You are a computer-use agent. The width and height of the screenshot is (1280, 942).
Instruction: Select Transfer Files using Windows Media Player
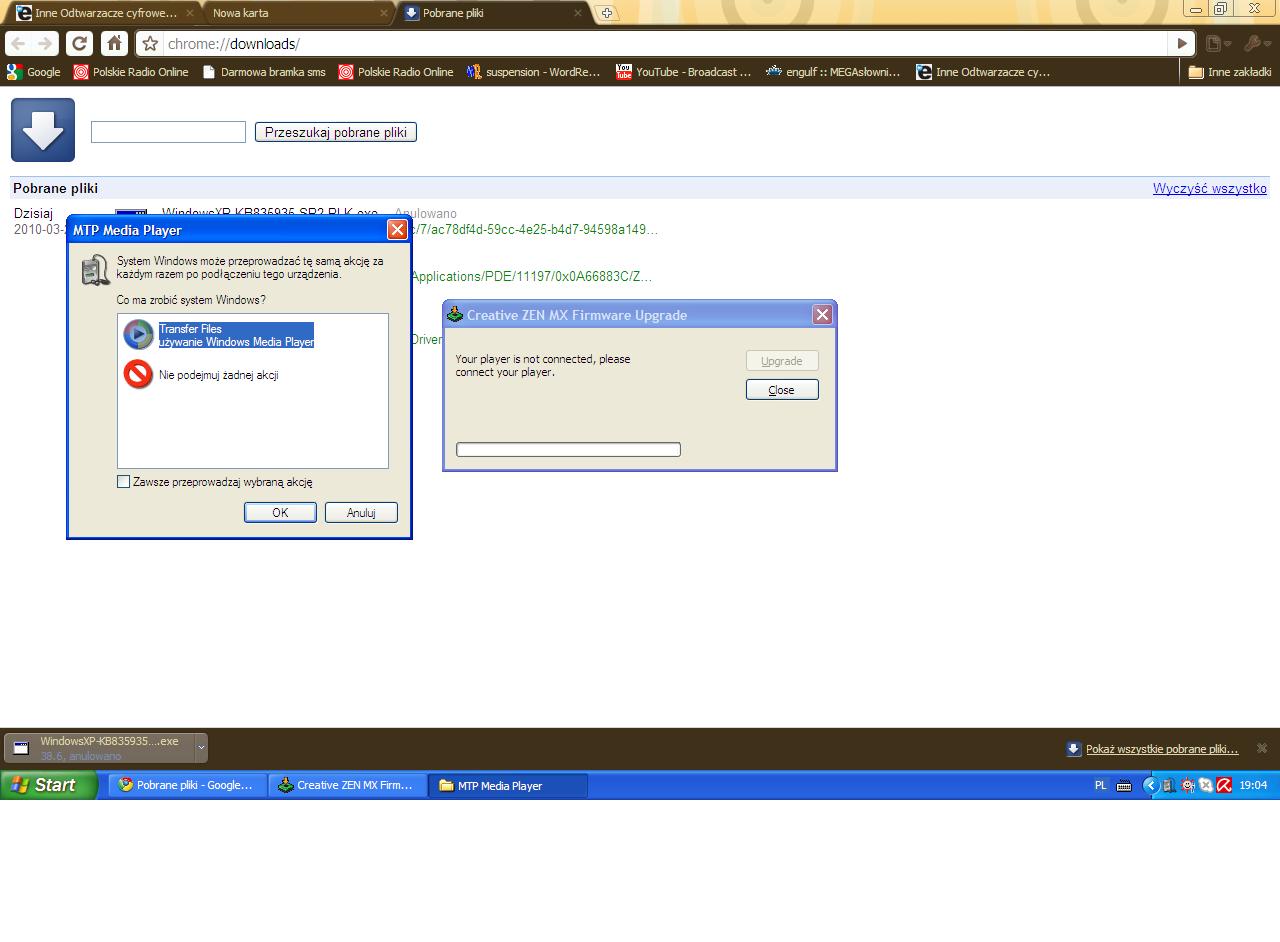click(x=236, y=335)
